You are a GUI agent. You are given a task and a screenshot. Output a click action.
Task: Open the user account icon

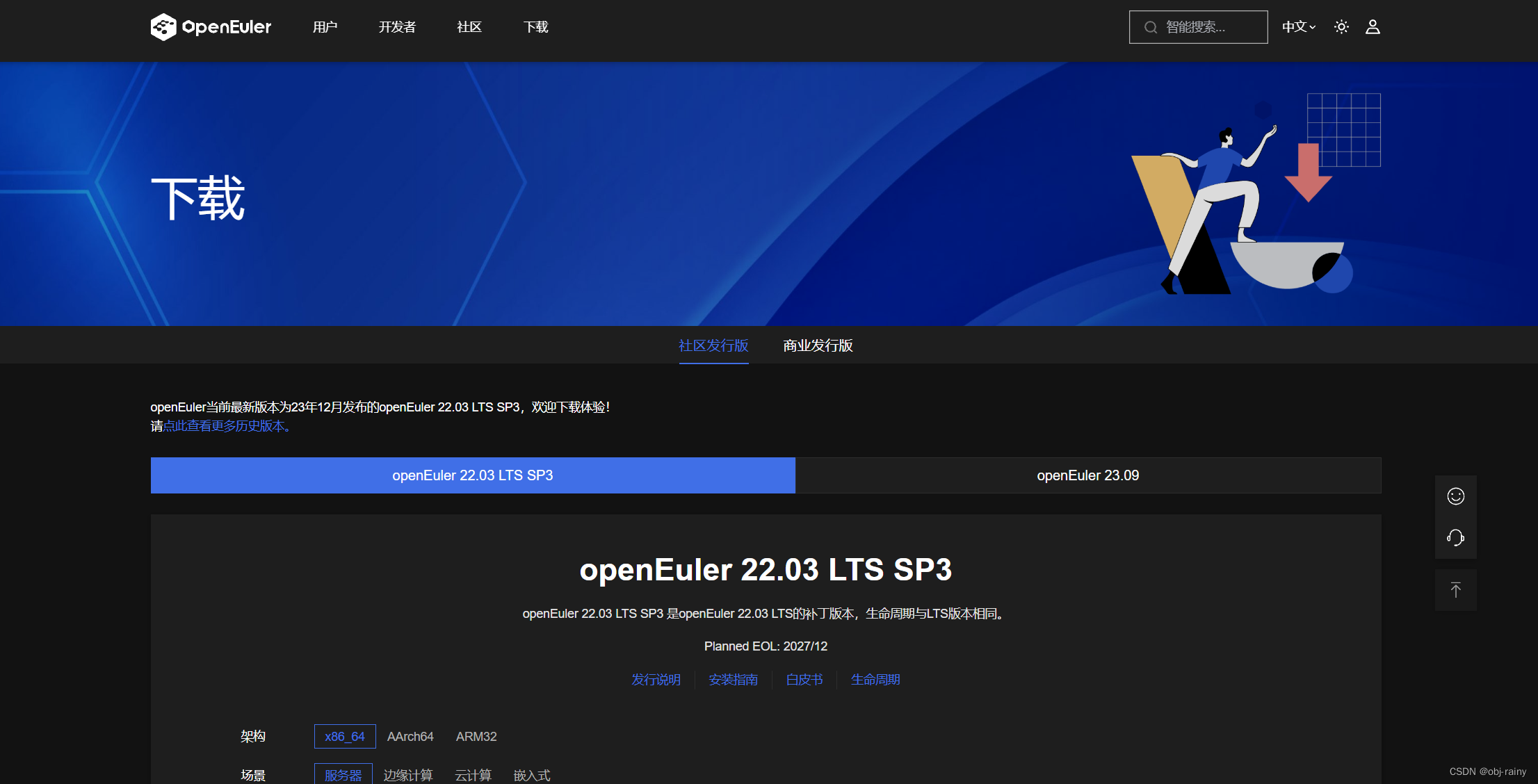coord(1372,26)
